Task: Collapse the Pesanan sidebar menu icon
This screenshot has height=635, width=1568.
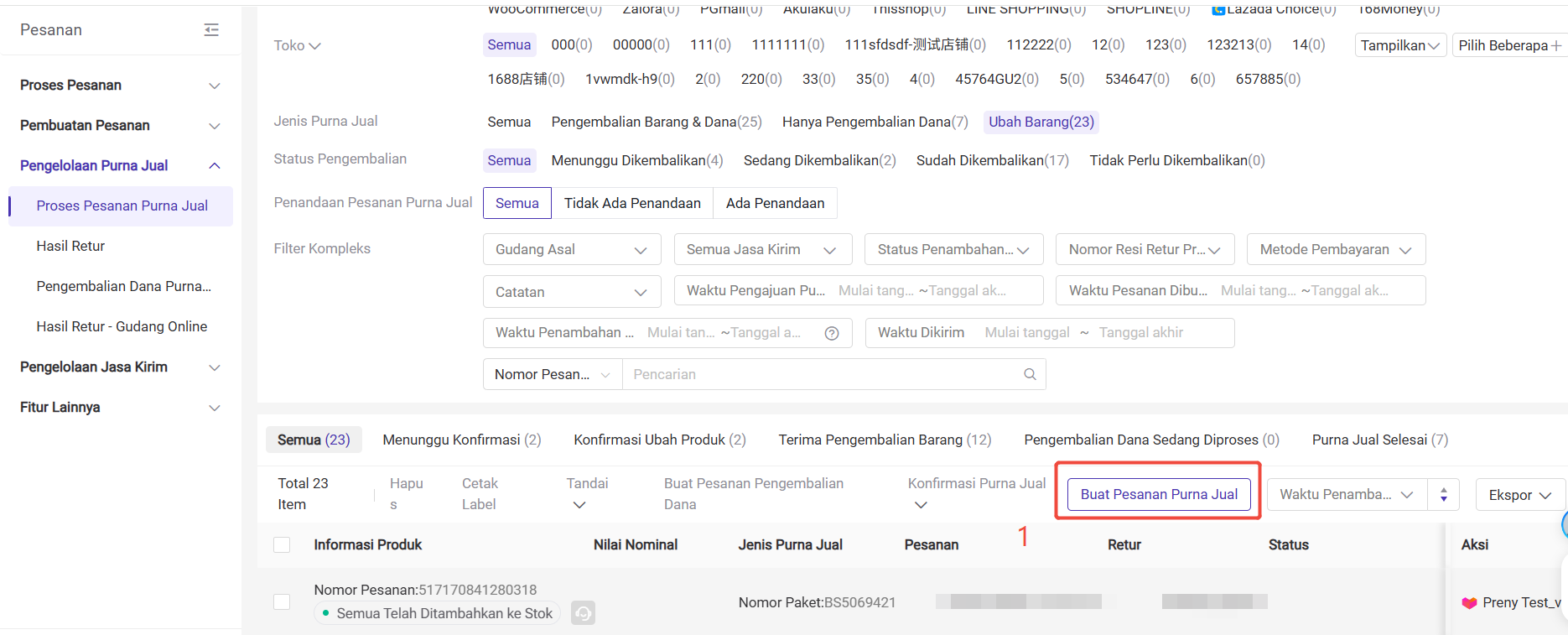Action: point(211,30)
